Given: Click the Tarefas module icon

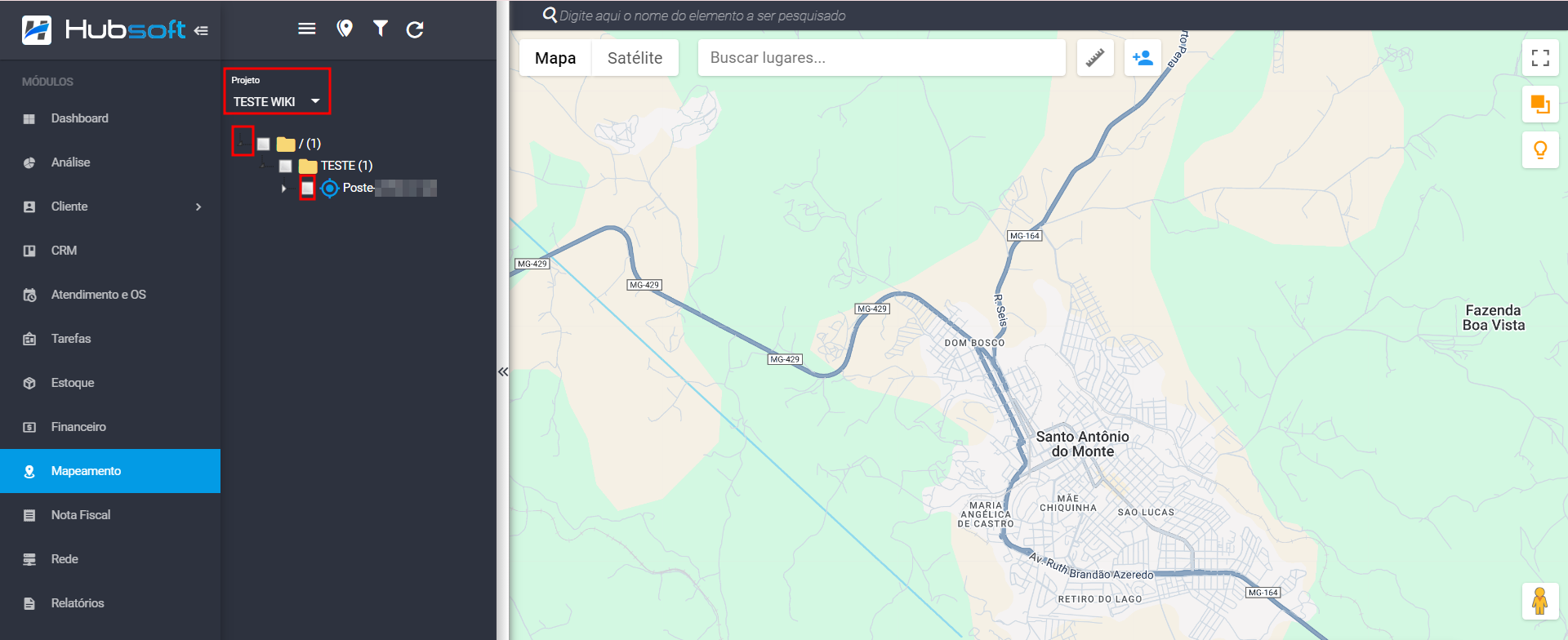Looking at the screenshot, I should pos(29,339).
